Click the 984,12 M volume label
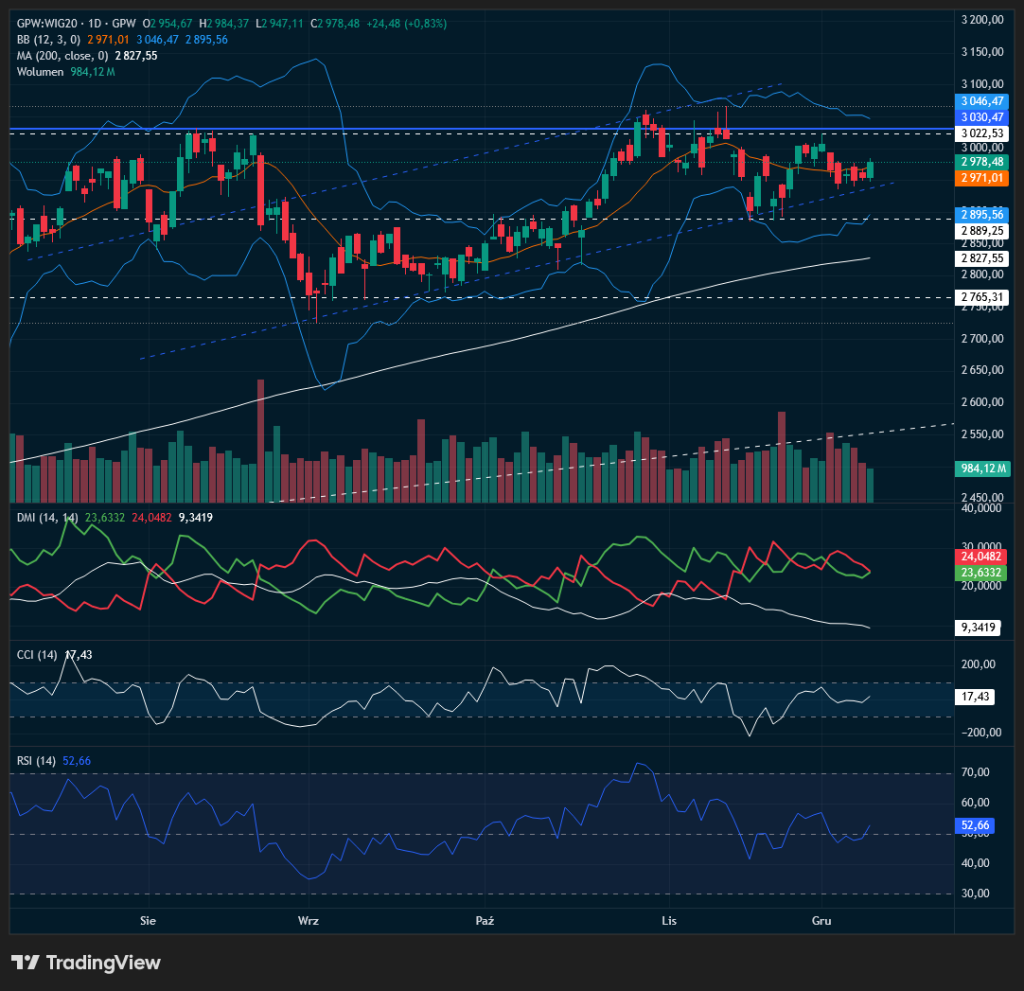 coord(981,467)
